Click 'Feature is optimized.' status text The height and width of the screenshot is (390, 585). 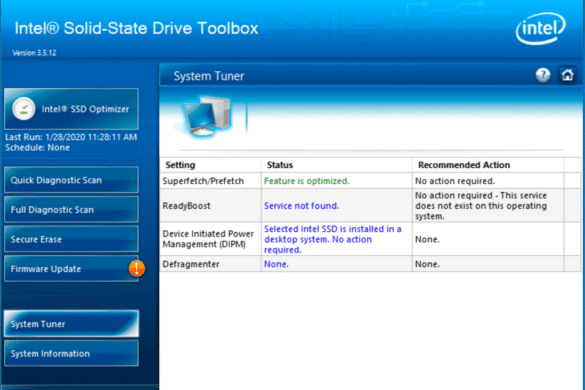click(x=307, y=181)
